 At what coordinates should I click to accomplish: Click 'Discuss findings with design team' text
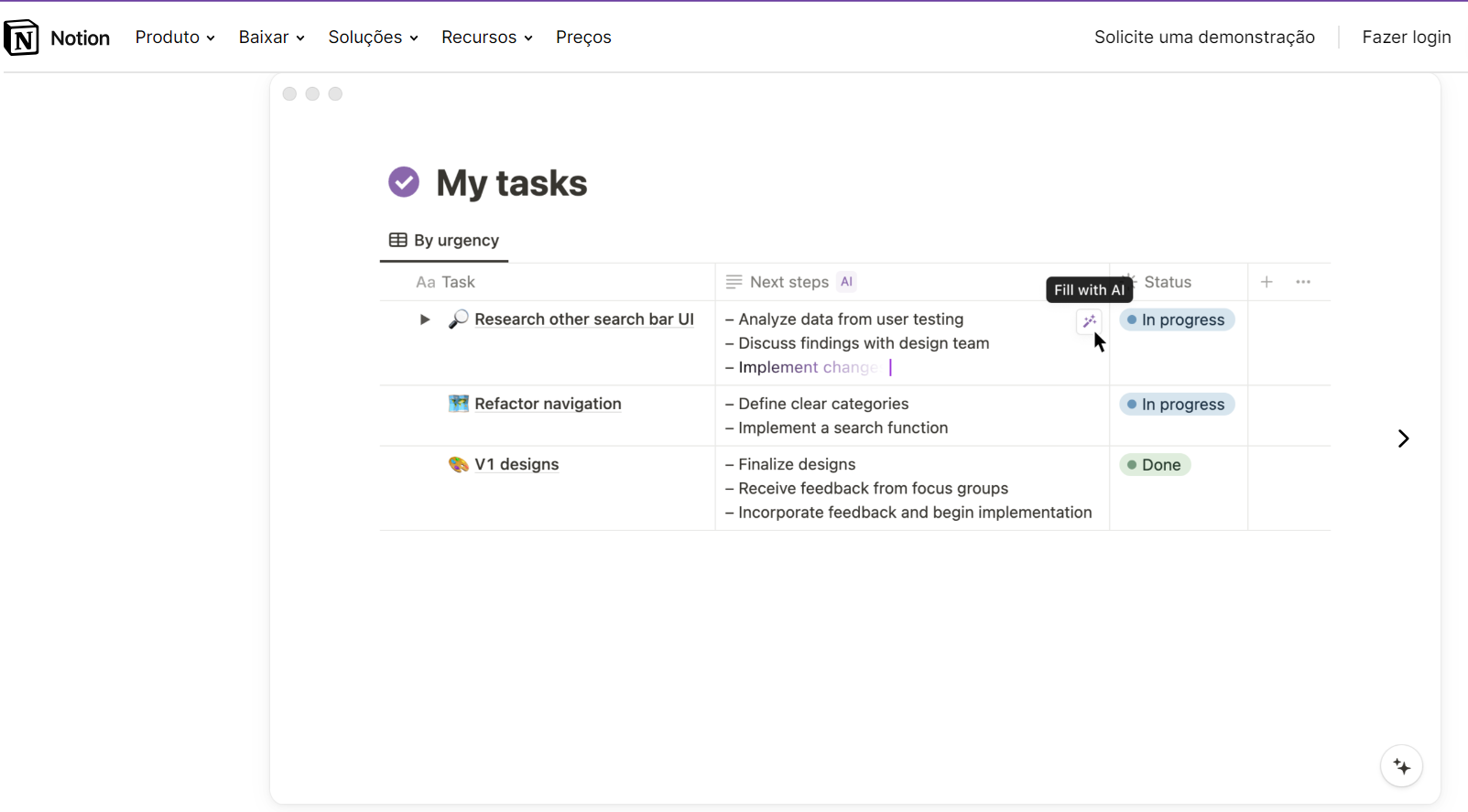pyautogui.click(x=864, y=343)
